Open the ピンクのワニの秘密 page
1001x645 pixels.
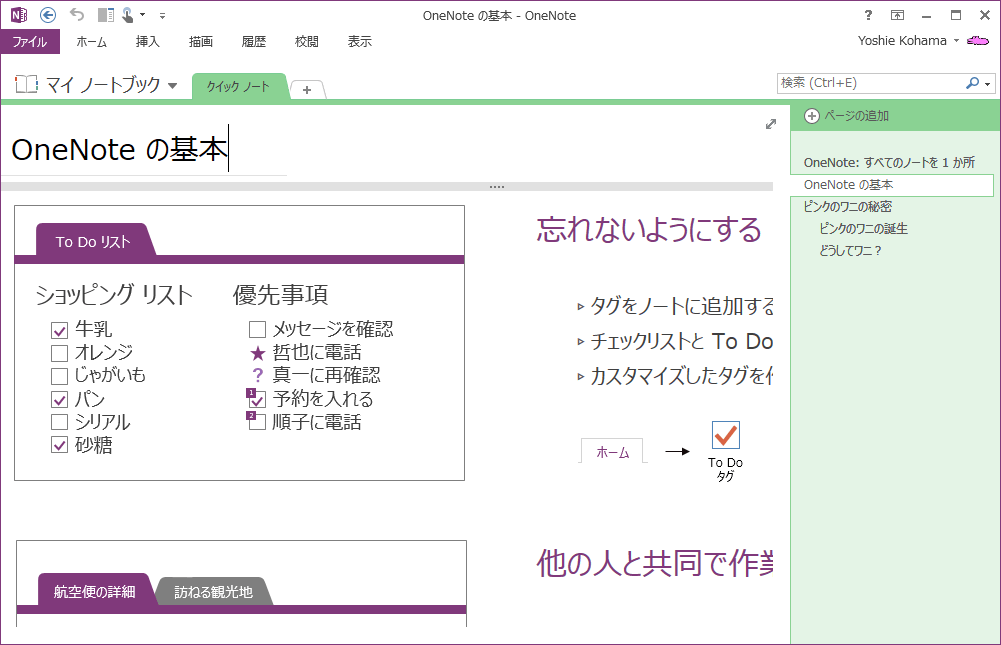tap(848, 206)
